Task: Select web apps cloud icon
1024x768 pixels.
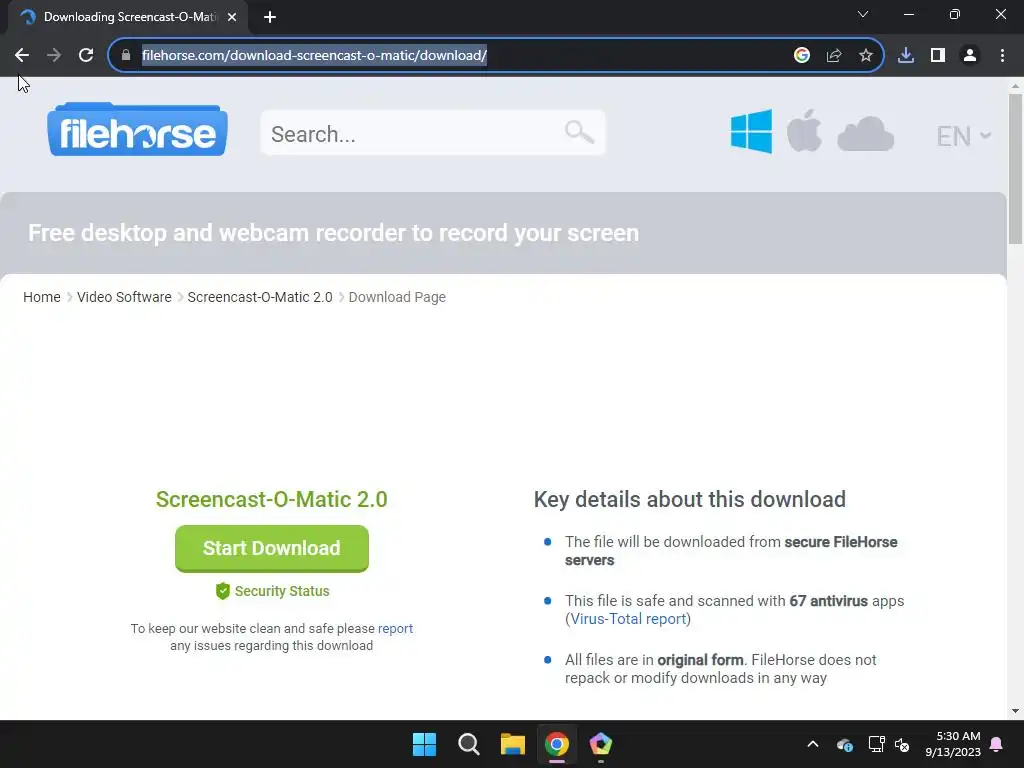Action: pos(865,134)
